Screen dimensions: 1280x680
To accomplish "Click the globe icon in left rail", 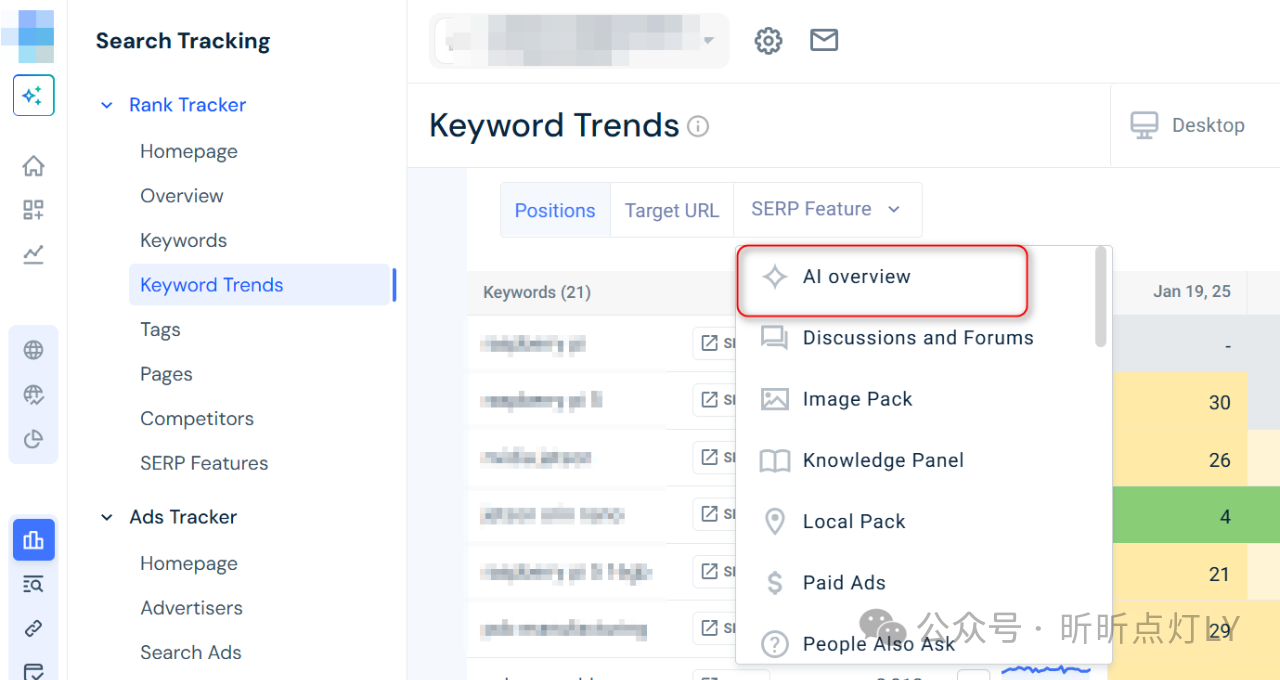I will pyautogui.click(x=33, y=350).
